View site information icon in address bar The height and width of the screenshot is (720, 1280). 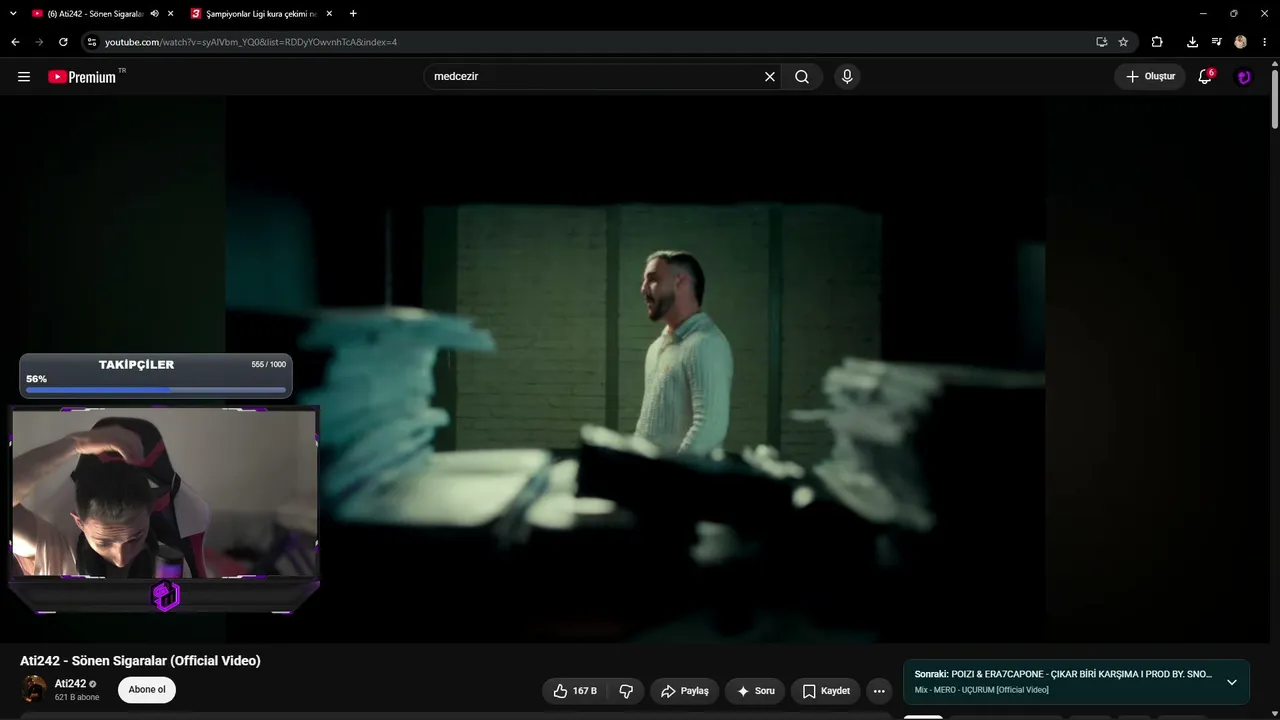pos(92,42)
